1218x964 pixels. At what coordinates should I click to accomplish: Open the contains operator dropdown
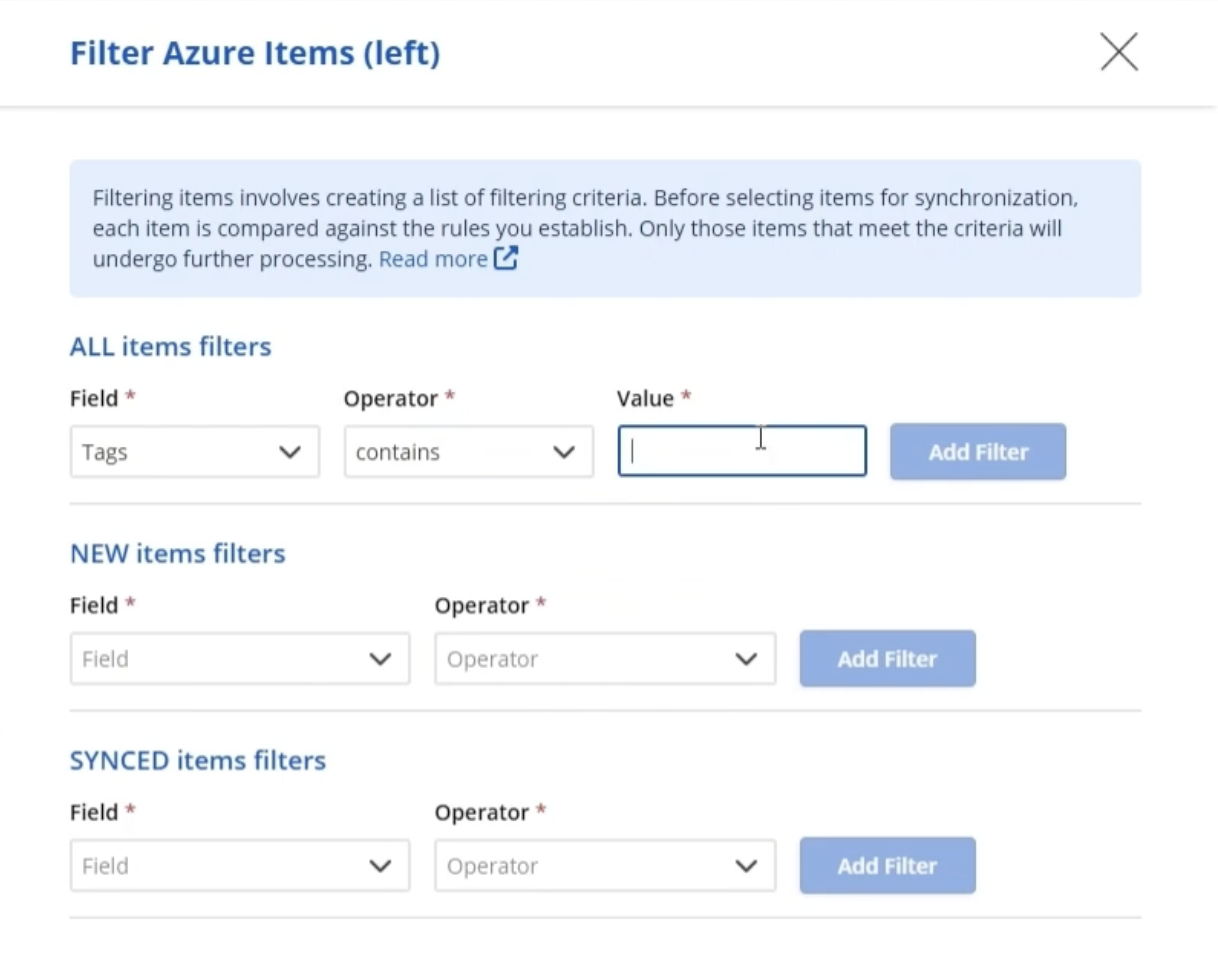pos(469,452)
